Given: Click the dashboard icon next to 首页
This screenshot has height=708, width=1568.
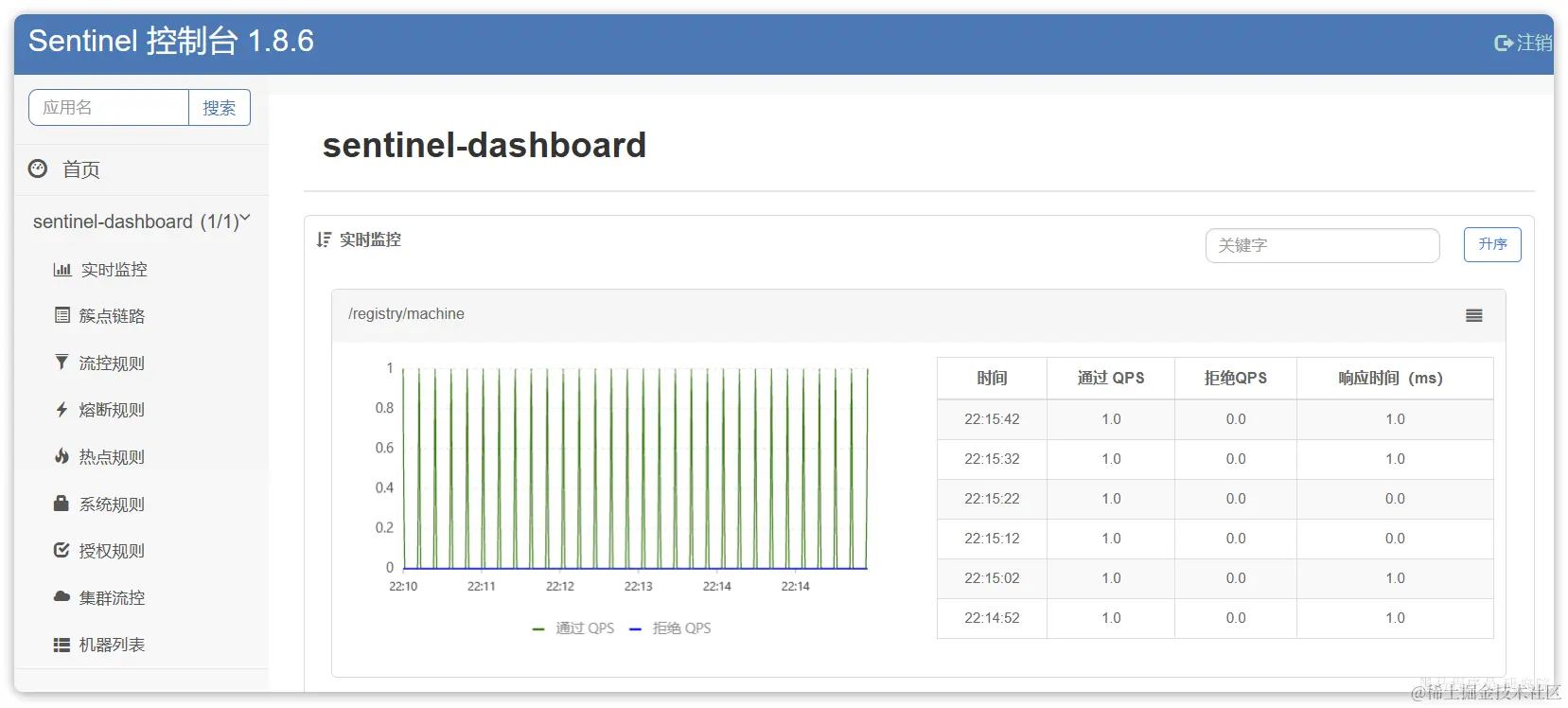Looking at the screenshot, I should (38, 168).
